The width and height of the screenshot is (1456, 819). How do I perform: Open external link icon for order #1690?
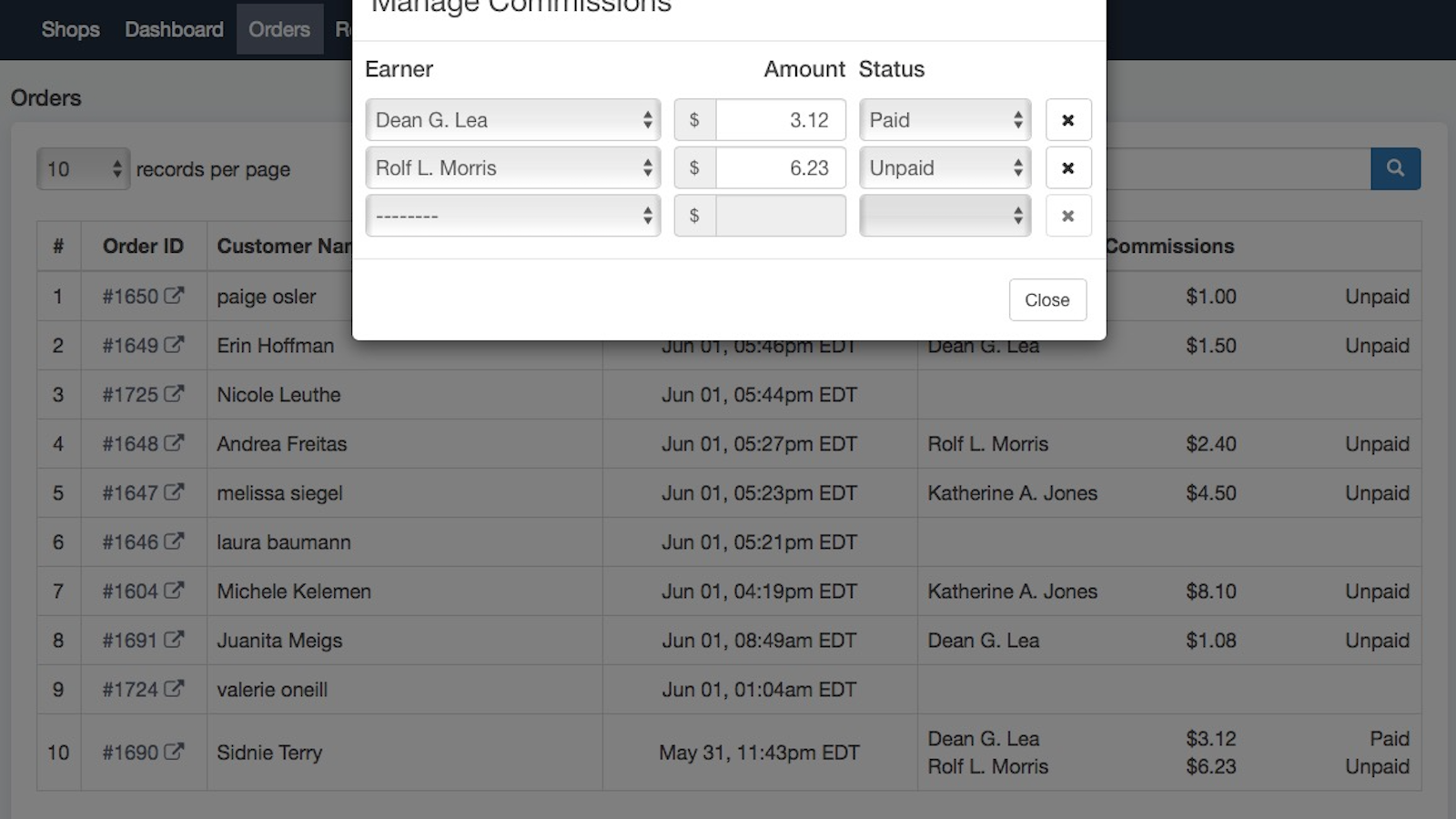[x=174, y=752]
